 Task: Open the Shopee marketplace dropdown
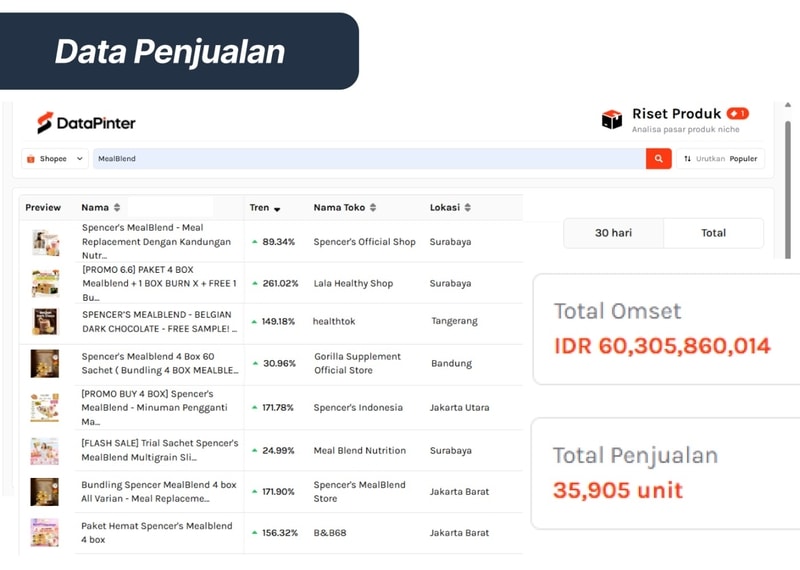[x=55, y=159]
